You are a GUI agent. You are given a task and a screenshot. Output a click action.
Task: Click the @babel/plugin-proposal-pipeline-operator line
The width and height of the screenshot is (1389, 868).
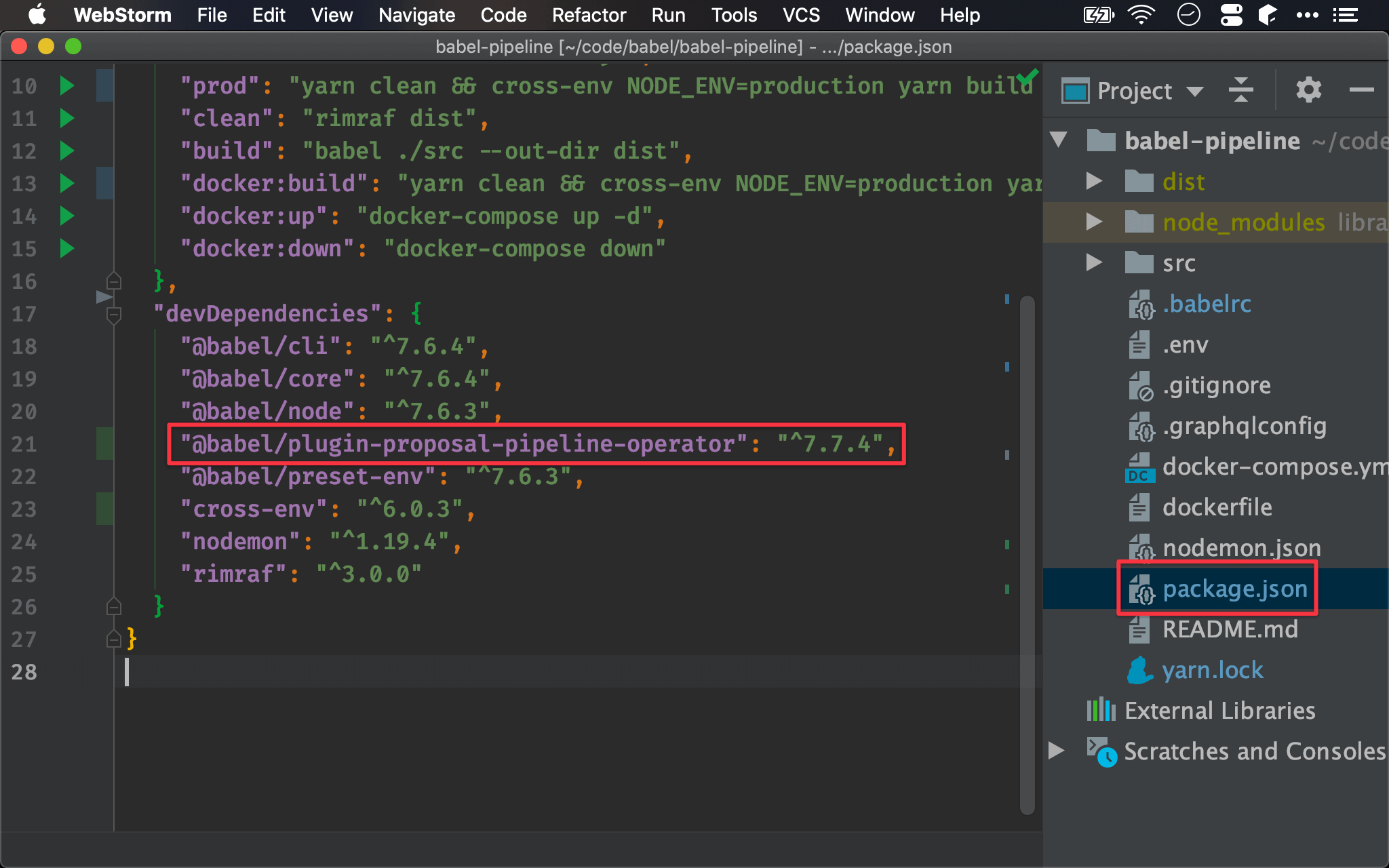(537, 443)
